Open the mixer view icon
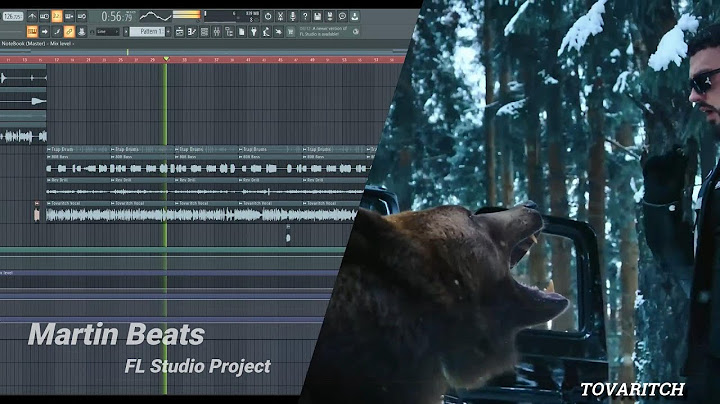 pos(217,32)
